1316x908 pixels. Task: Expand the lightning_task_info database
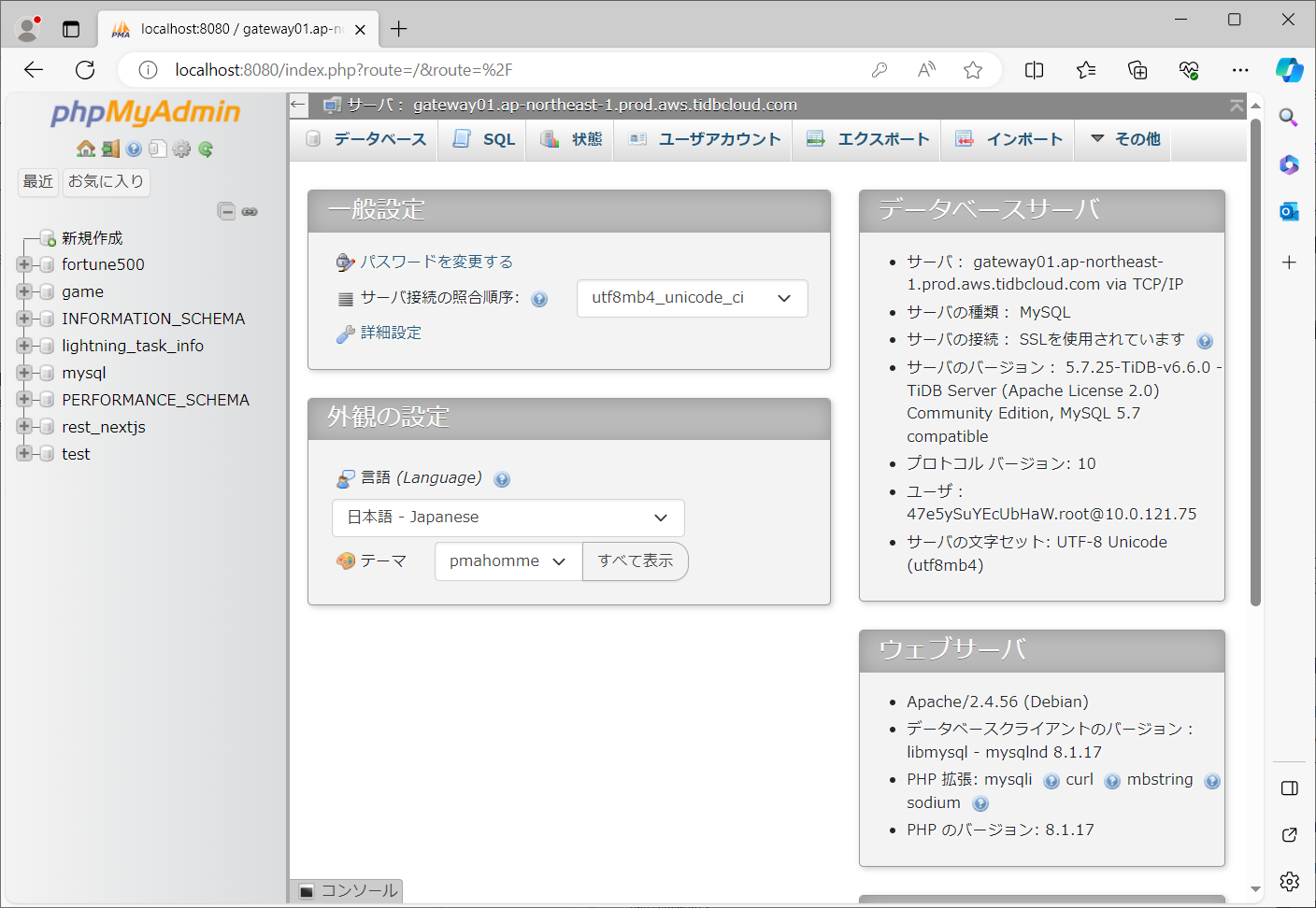[x=24, y=346]
